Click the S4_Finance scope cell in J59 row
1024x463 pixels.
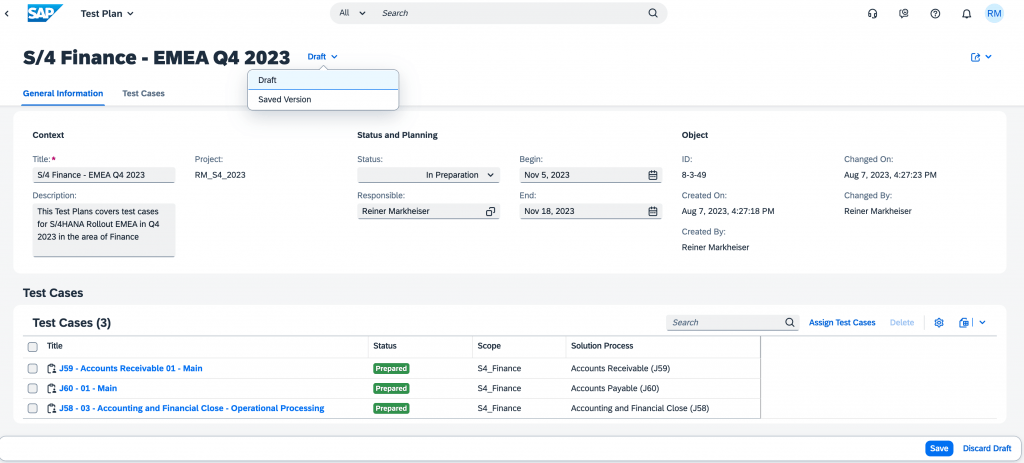coord(500,368)
